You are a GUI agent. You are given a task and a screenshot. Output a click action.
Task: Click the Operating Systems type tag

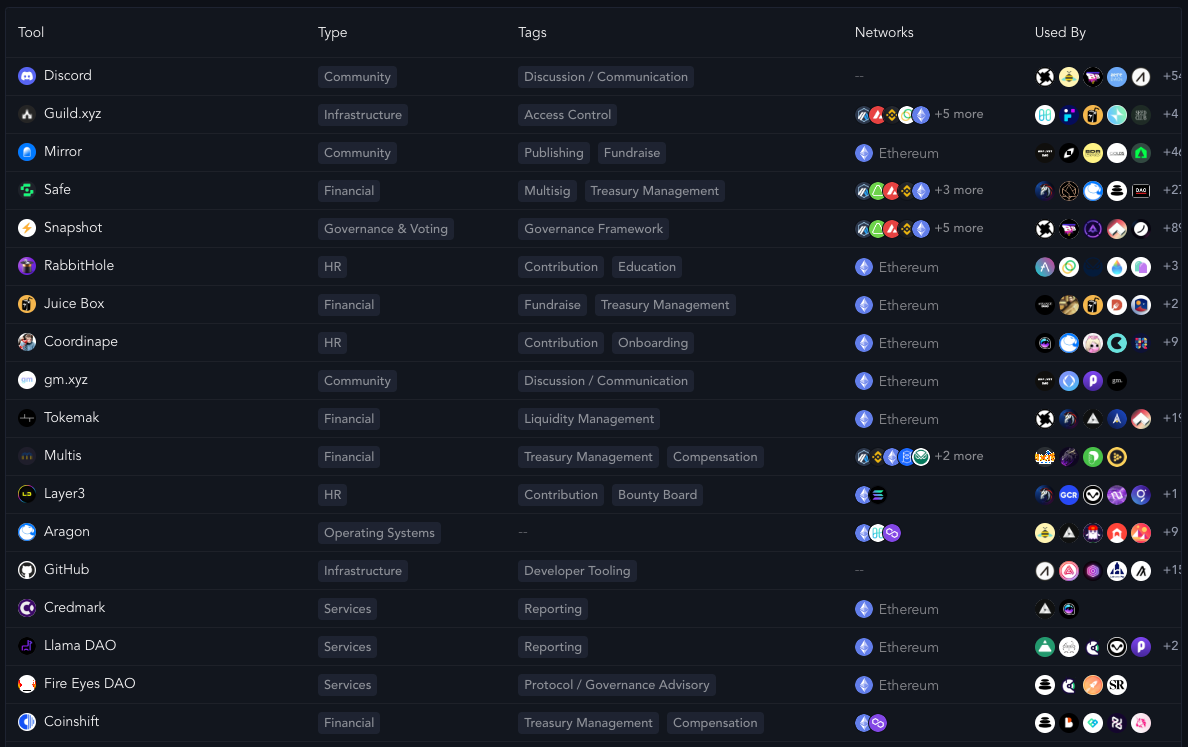pos(379,533)
